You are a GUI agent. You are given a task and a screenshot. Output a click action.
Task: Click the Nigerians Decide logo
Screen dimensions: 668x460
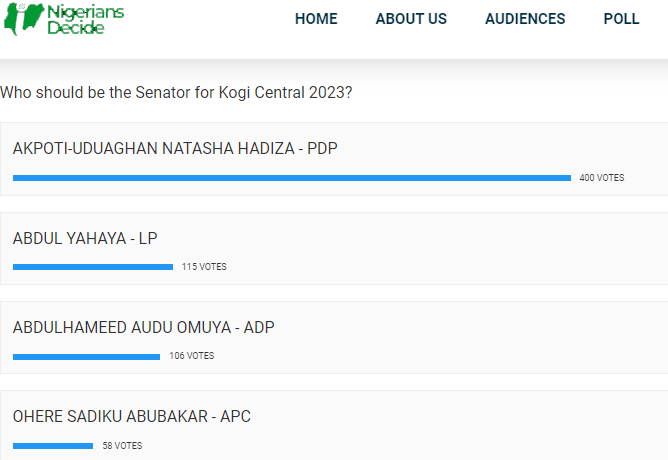click(64, 19)
